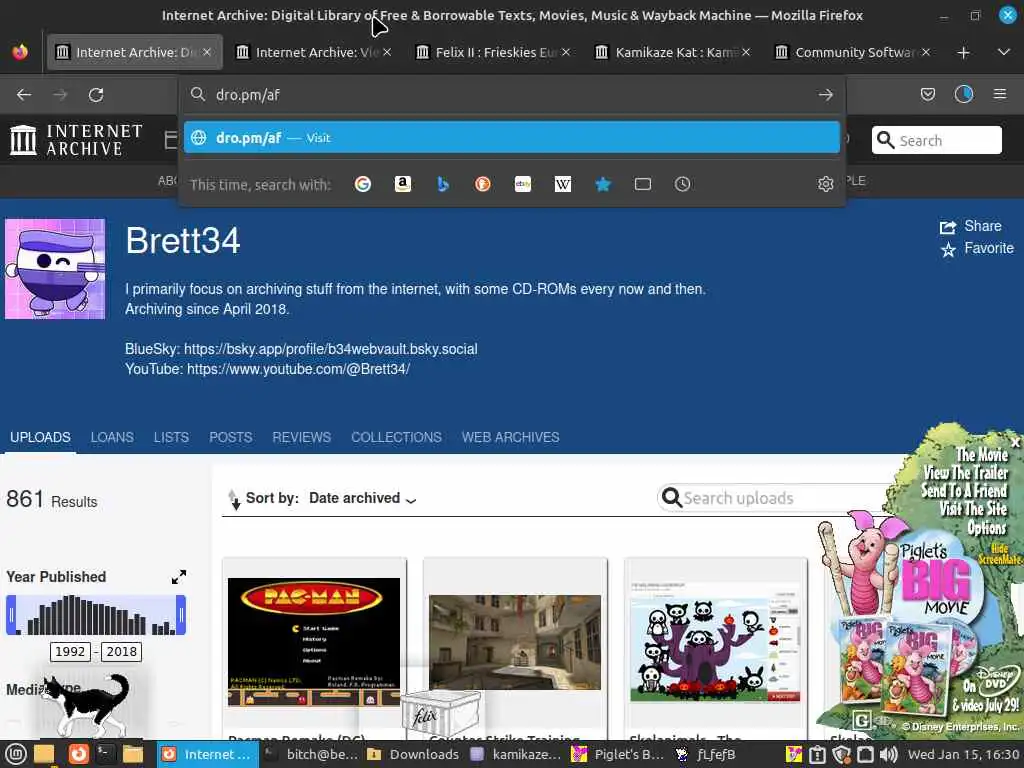1024x768 pixels.
Task: Toggle sort direction arrows
Action: [234, 500]
